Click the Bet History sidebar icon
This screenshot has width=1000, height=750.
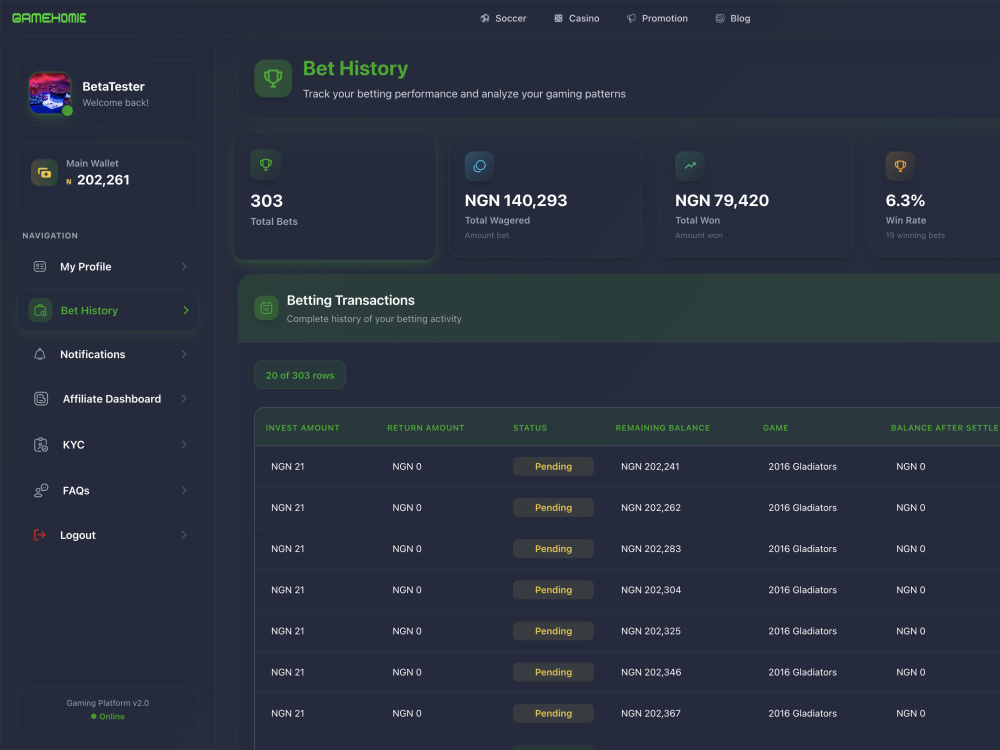point(40,311)
